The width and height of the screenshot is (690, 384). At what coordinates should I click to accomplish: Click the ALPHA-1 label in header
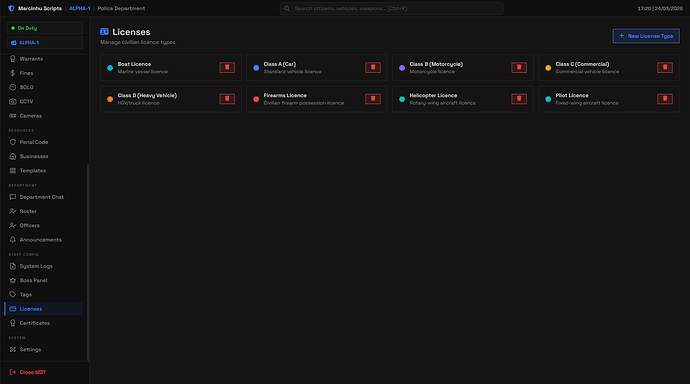pyautogui.click(x=80, y=8)
